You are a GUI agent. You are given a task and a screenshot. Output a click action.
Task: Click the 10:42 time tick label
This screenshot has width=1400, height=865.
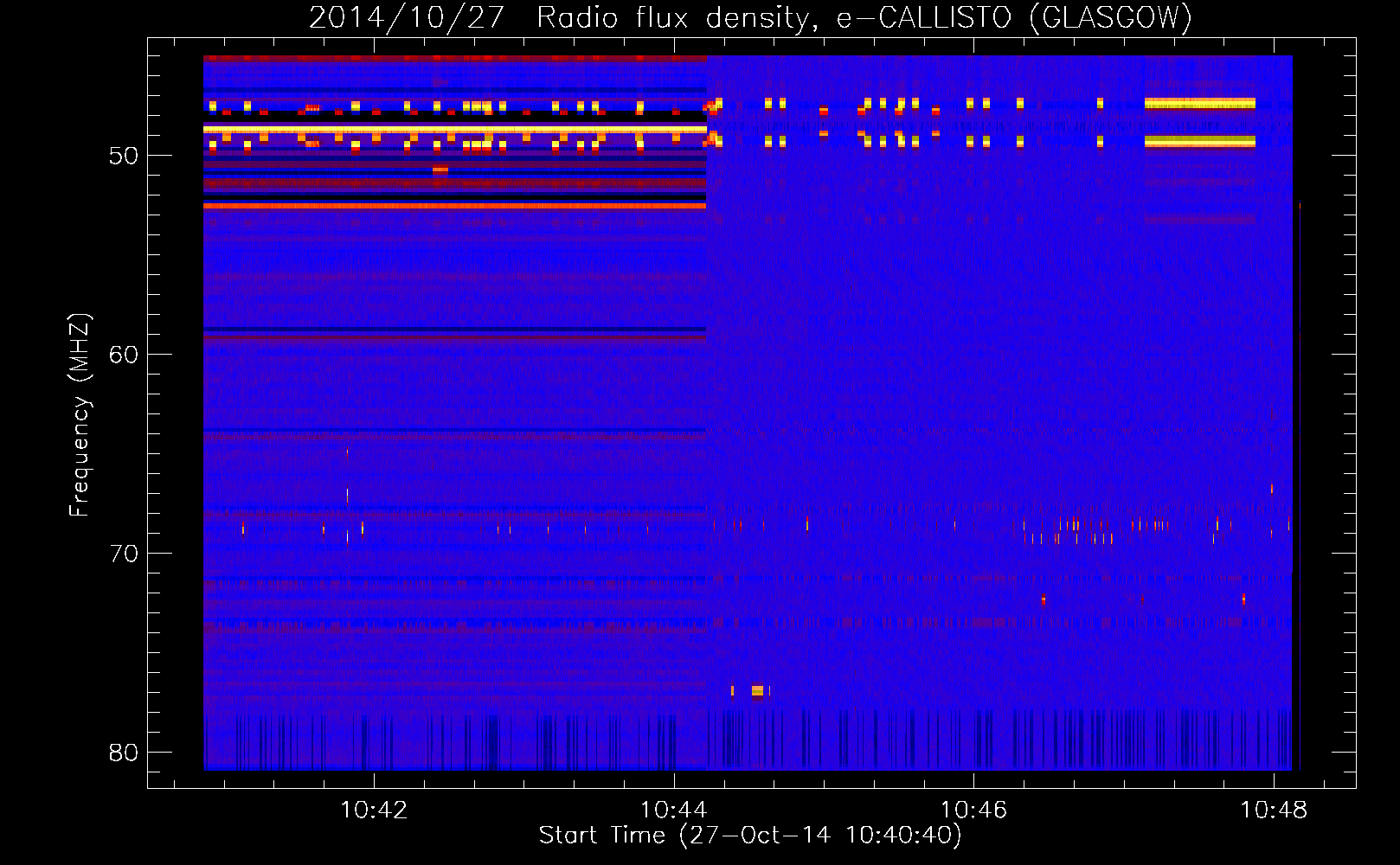(374, 811)
